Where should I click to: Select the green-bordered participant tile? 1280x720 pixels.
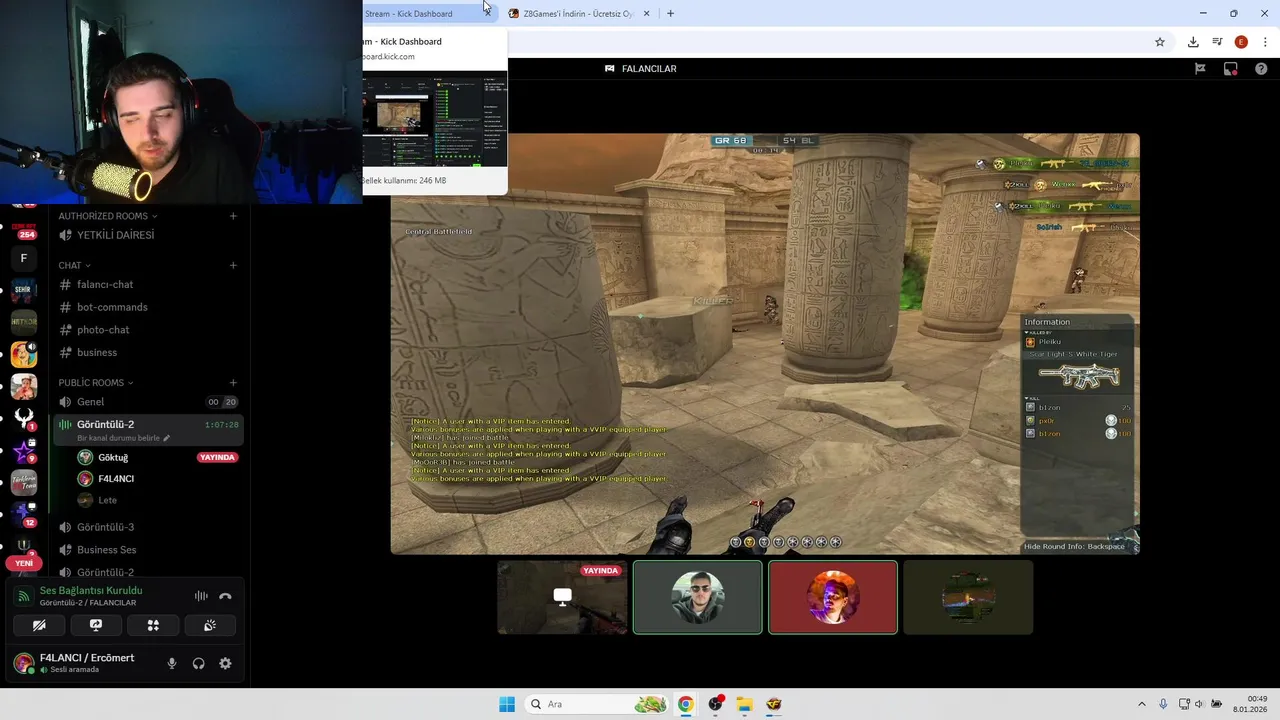click(698, 597)
